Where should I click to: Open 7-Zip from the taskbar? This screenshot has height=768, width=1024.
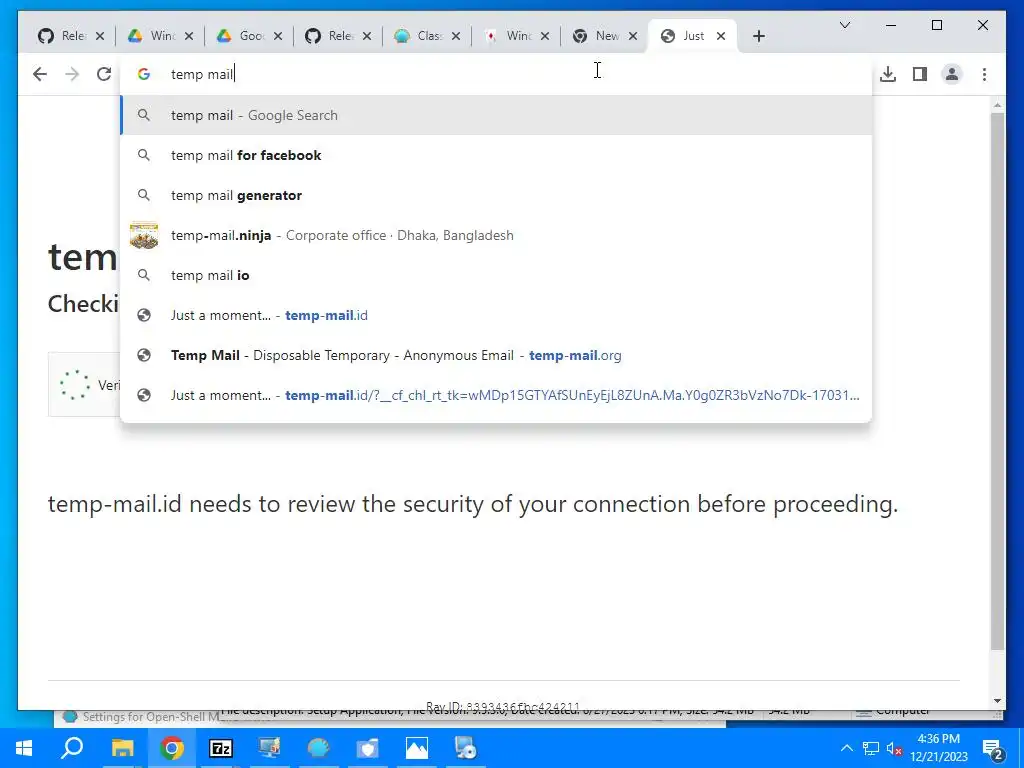tap(221, 748)
